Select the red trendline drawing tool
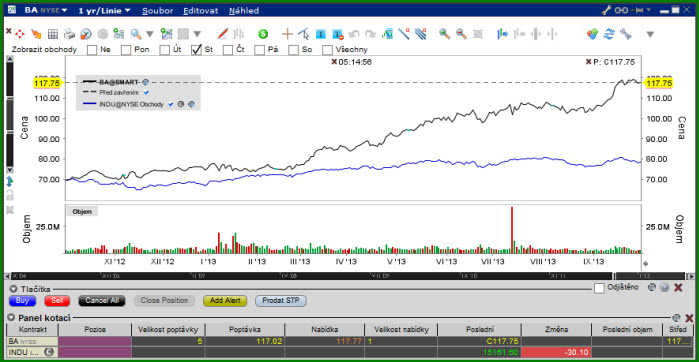 click(222, 33)
